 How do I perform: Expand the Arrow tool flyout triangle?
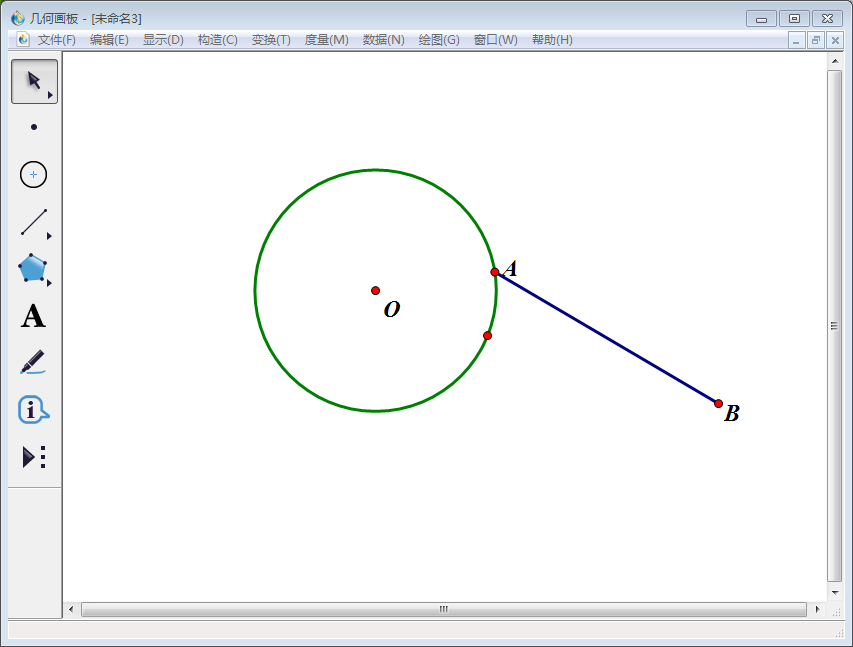point(50,95)
